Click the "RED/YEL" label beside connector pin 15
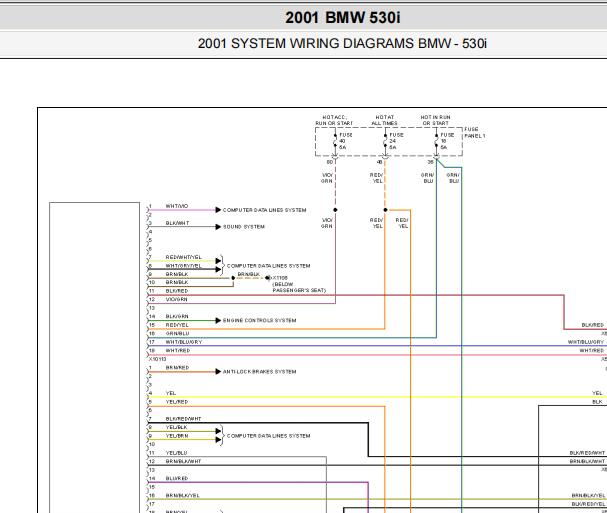Image resolution: width=607 pixels, height=513 pixels. point(177,325)
